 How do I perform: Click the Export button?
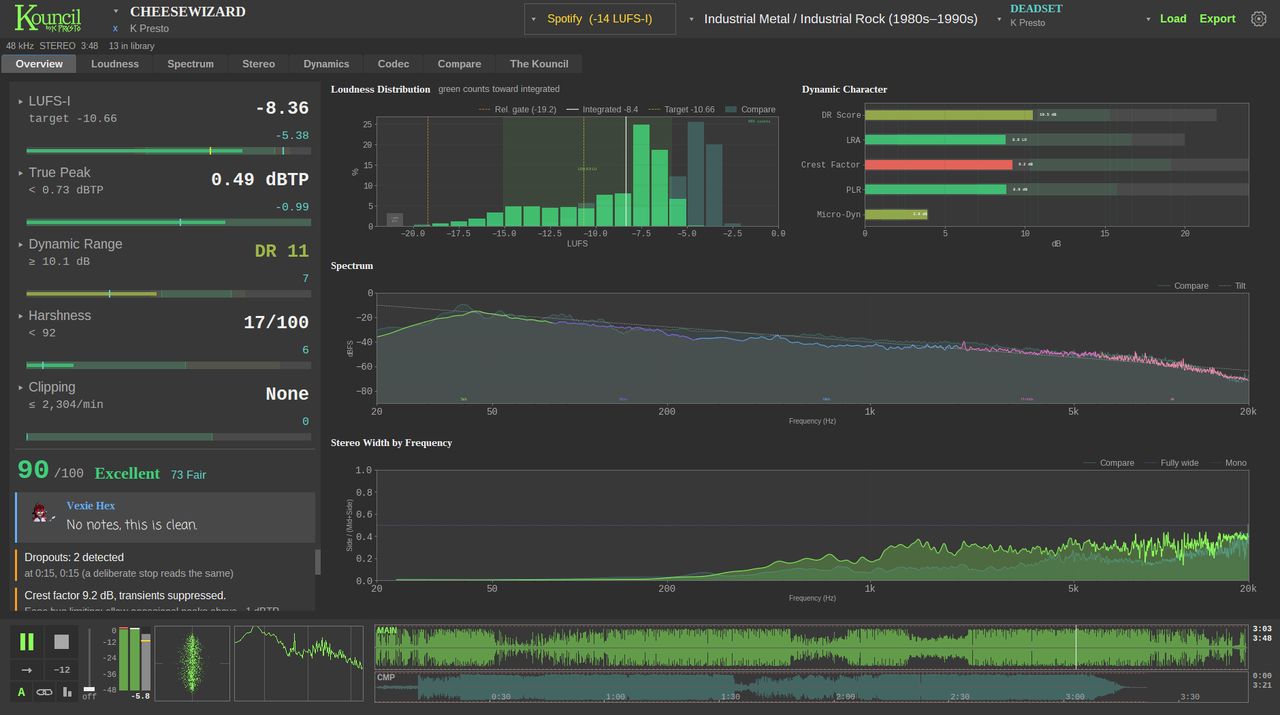coord(1217,19)
